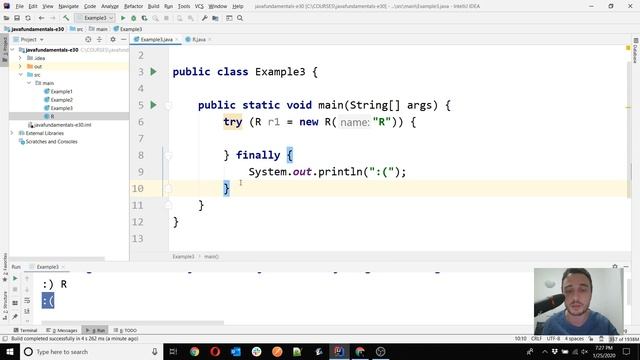Open the Example3 run configuration dropdown
Image resolution: width=640 pixels, height=360 pixels.
(x=95, y=18)
